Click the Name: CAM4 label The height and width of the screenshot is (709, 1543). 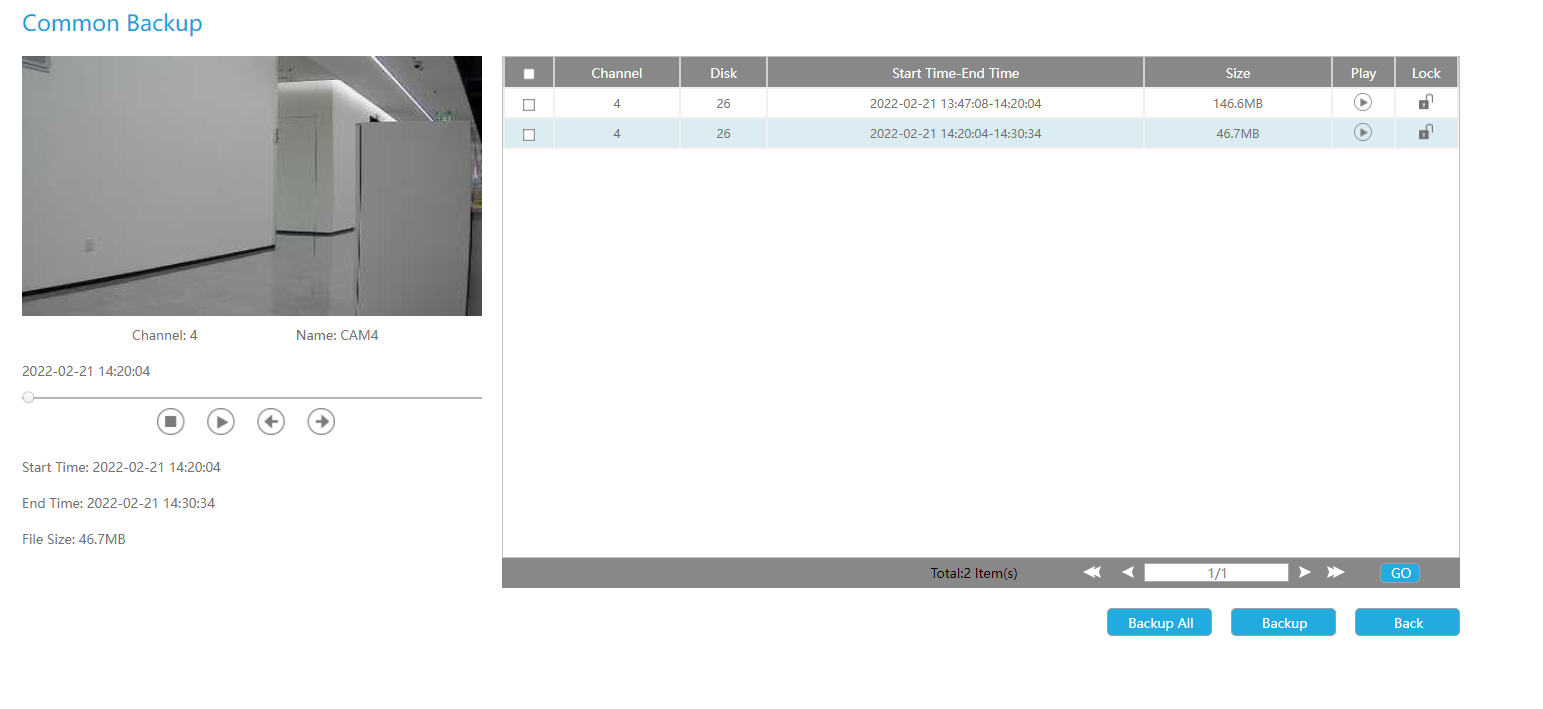337,335
